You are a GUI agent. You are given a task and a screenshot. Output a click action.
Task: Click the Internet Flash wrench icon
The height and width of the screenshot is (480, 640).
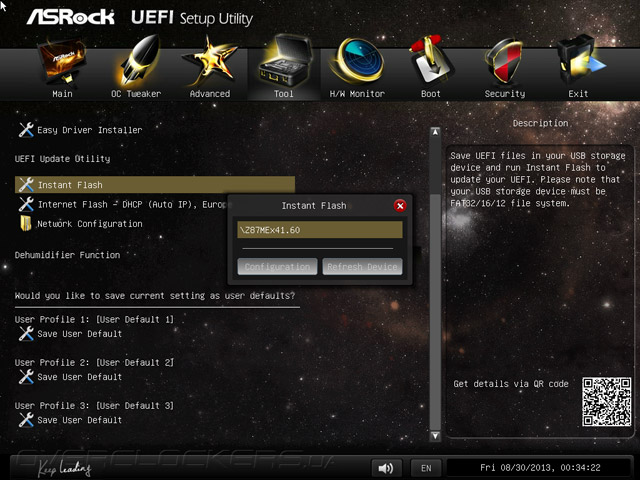point(26,204)
